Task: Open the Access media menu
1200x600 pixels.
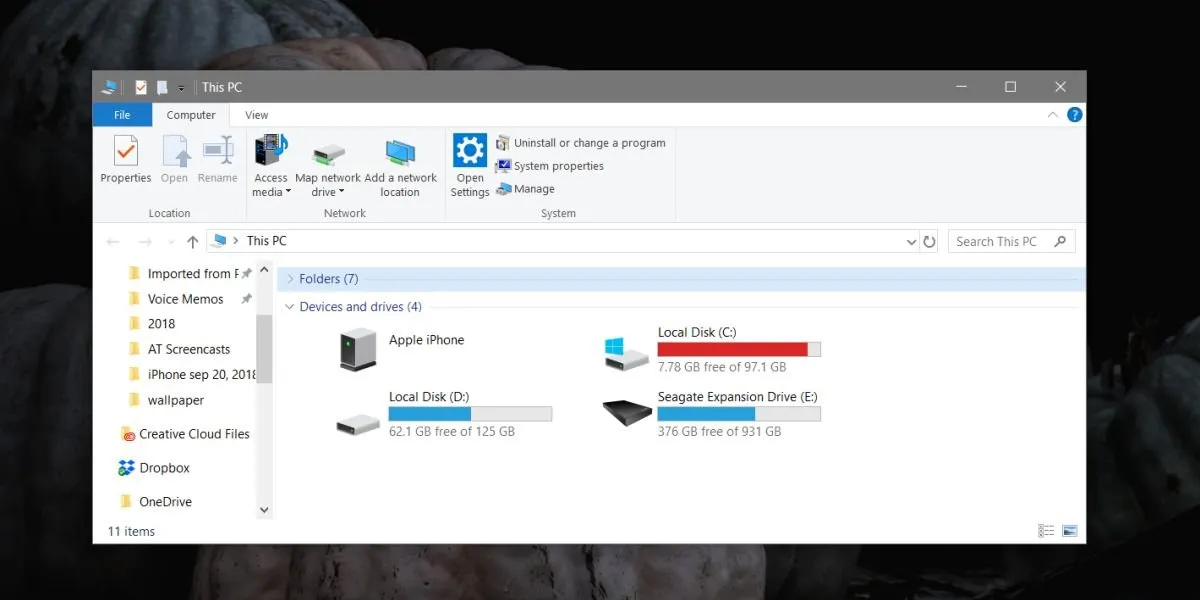Action: click(x=271, y=165)
